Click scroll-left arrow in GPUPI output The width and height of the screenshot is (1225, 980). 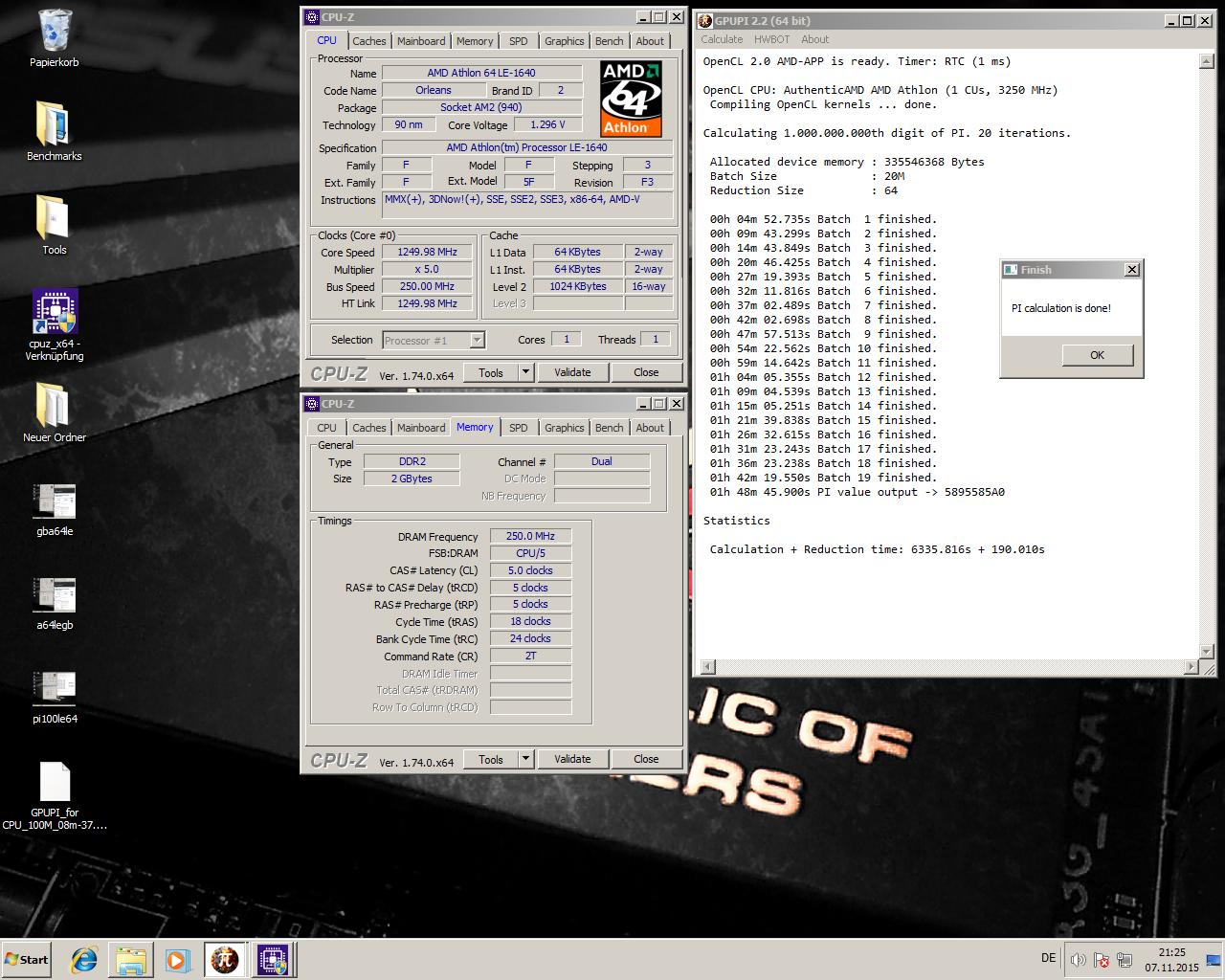tap(708, 666)
